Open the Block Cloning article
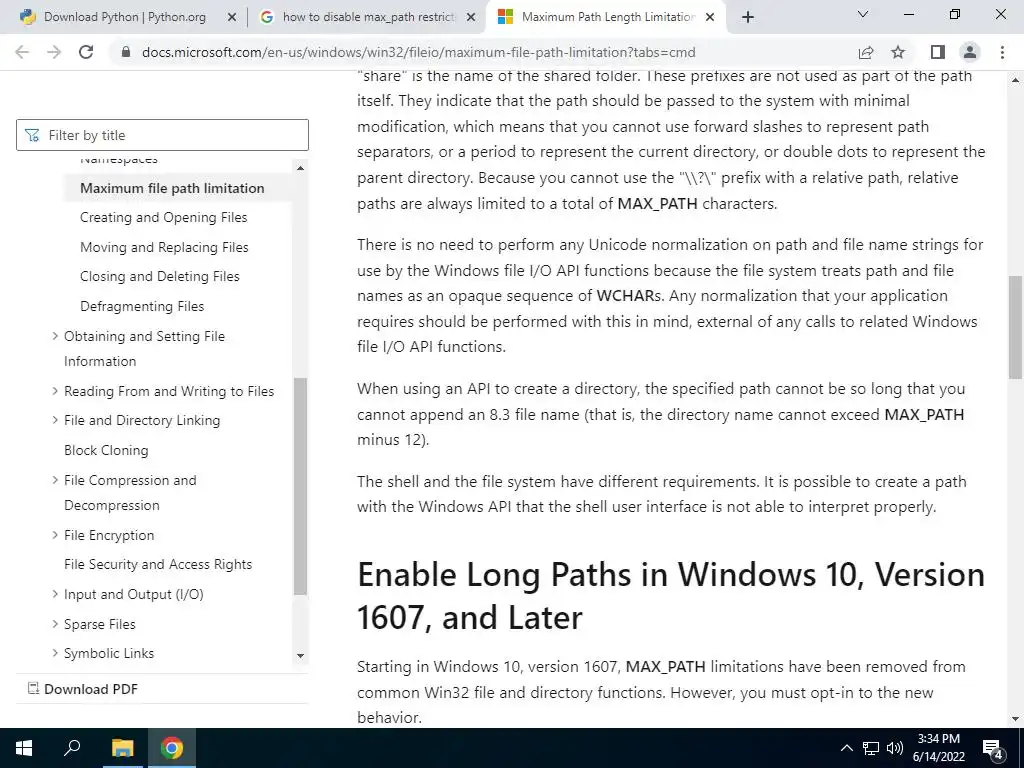Screen dimensions: 1024x768 point(106,451)
